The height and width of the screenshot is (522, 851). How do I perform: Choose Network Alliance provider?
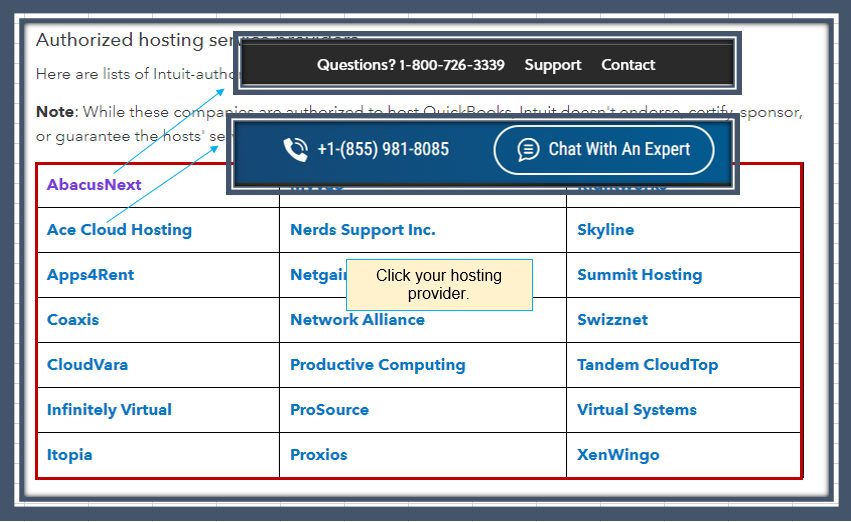coord(357,320)
